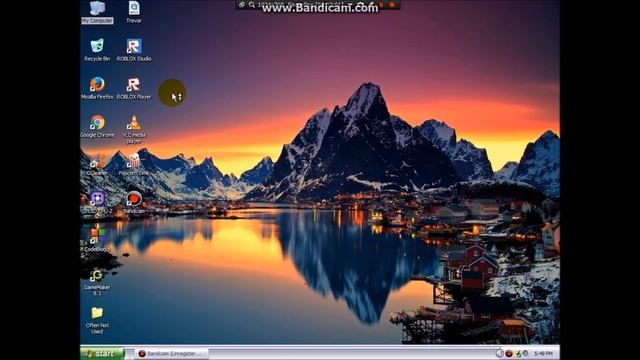The width and height of the screenshot is (640, 360).
Task: Expand hidden system tray icons arrow
Action: [x=499, y=354]
